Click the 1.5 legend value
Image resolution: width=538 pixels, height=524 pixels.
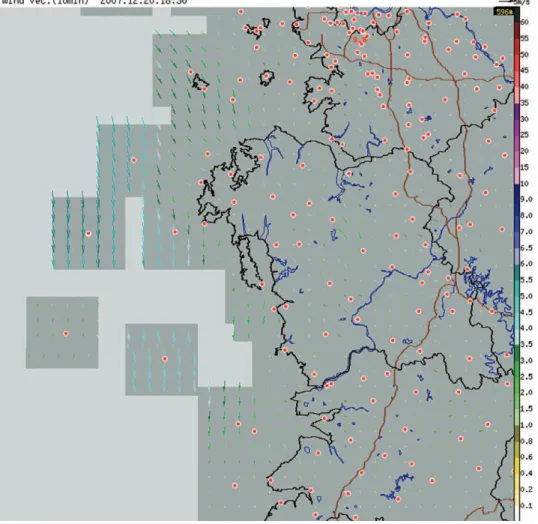point(526,409)
